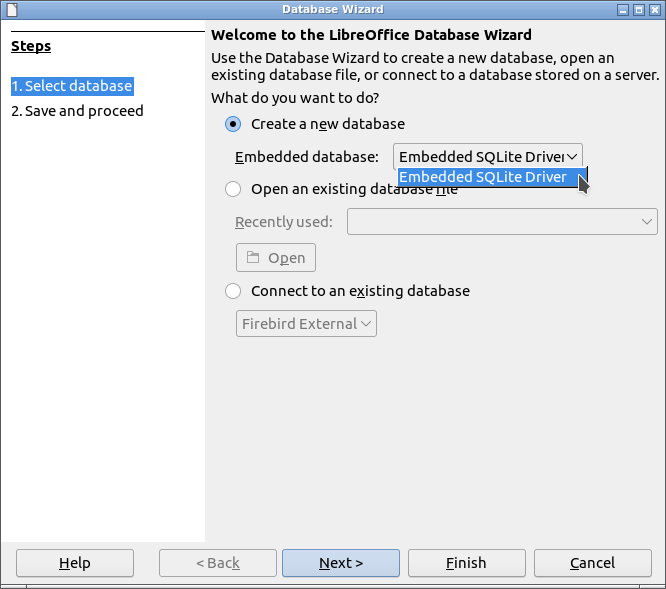666x589 pixels.
Task: Pick Embedded SQLite Driver from the list
Action: (492, 177)
